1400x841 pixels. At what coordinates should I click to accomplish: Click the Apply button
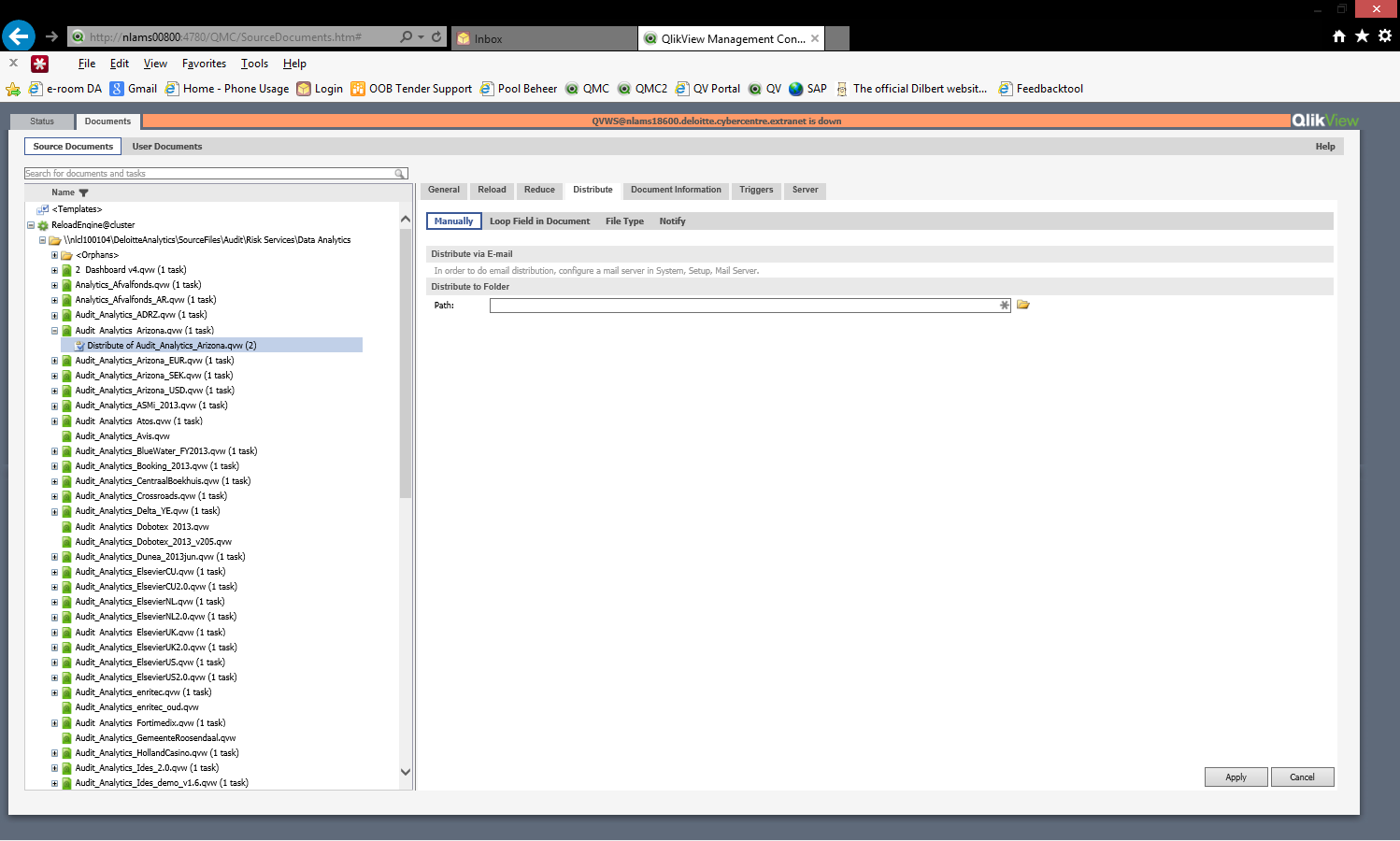[x=1236, y=777]
